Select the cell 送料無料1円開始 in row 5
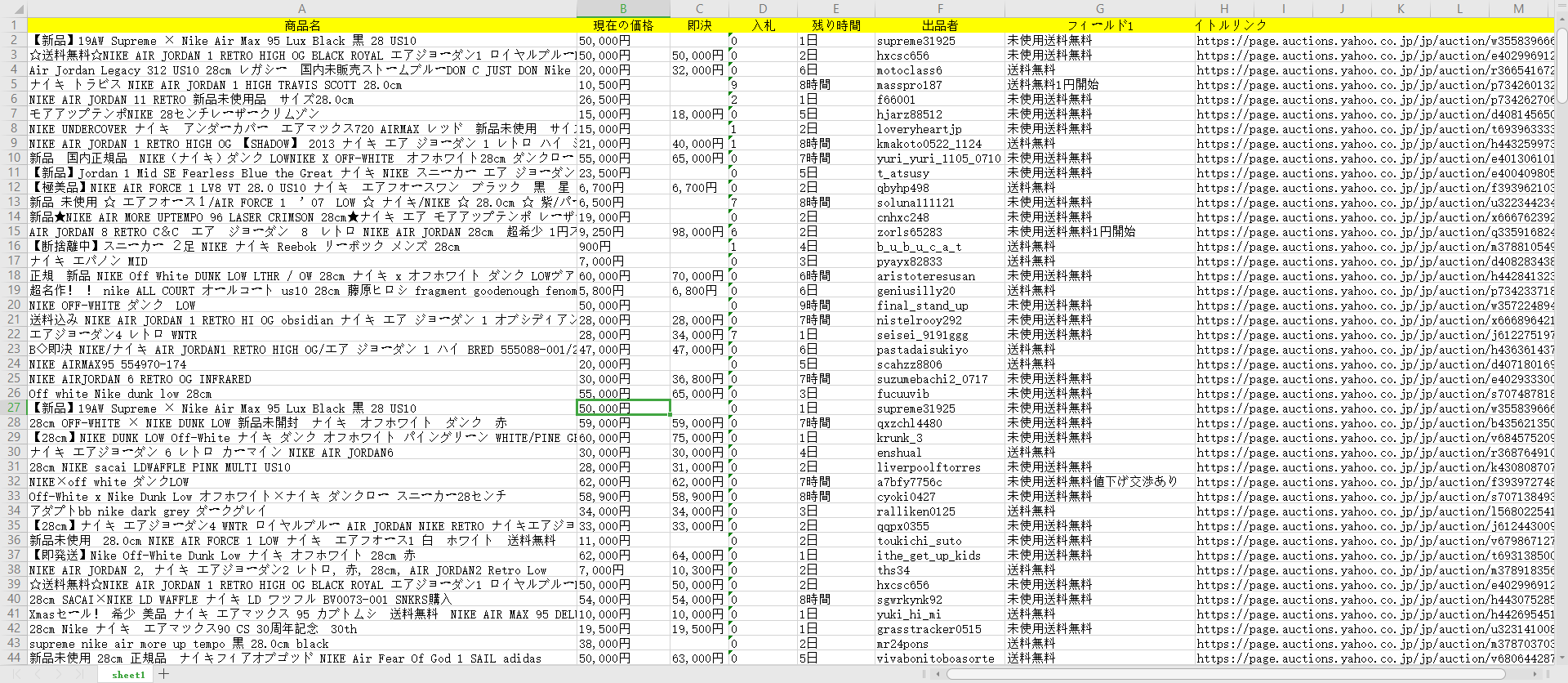This screenshot has height=683, width=1568. [x=1100, y=85]
